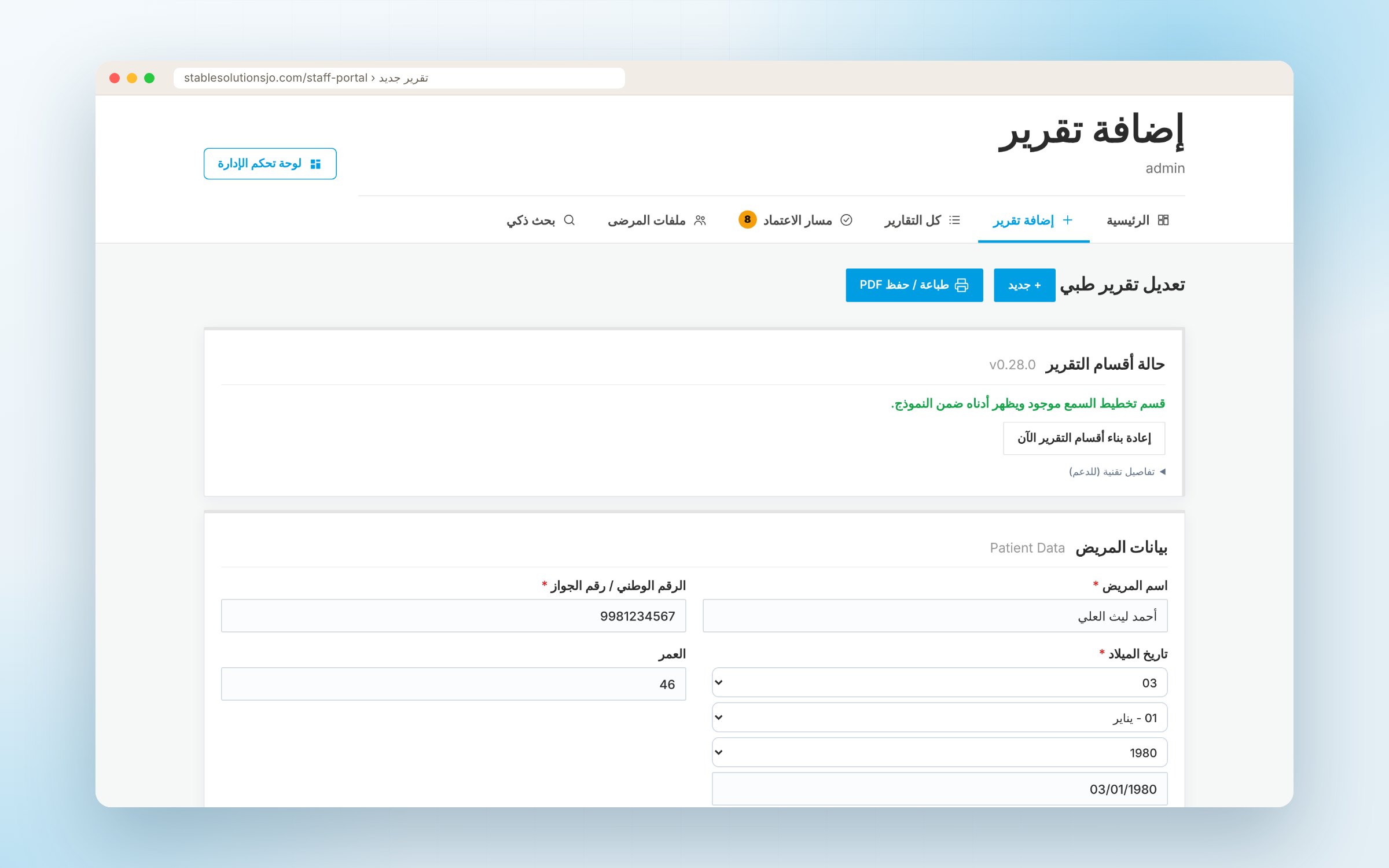The image size is (1389, 868).
Task: Click the plus icon beside إضافة تقرير
Action: point(1068,220)
